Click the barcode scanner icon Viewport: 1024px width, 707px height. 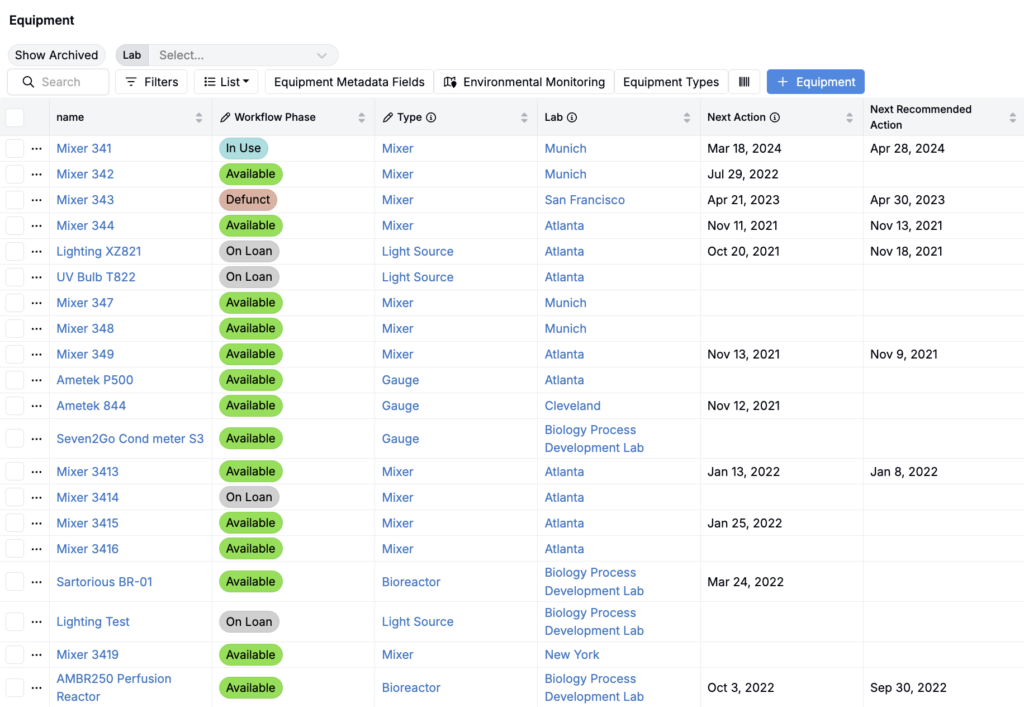pyautogui.click(x=744, y=82)
